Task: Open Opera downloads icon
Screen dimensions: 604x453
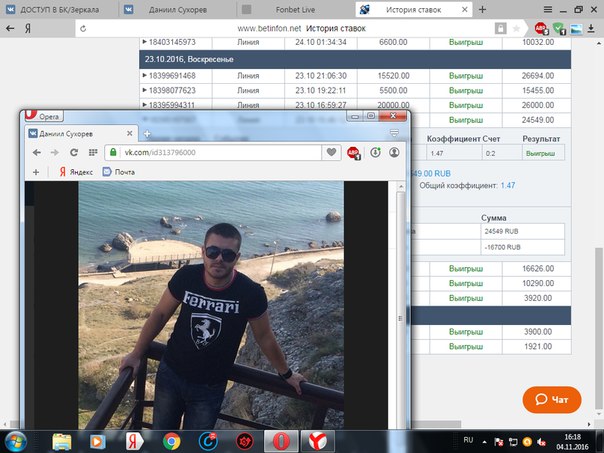Action: [375, 153]
